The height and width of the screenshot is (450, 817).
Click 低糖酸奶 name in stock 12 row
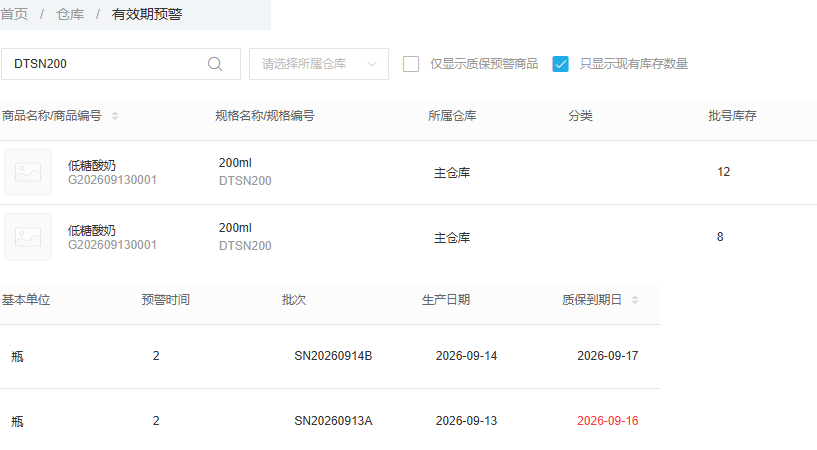[x=92, y=166]
